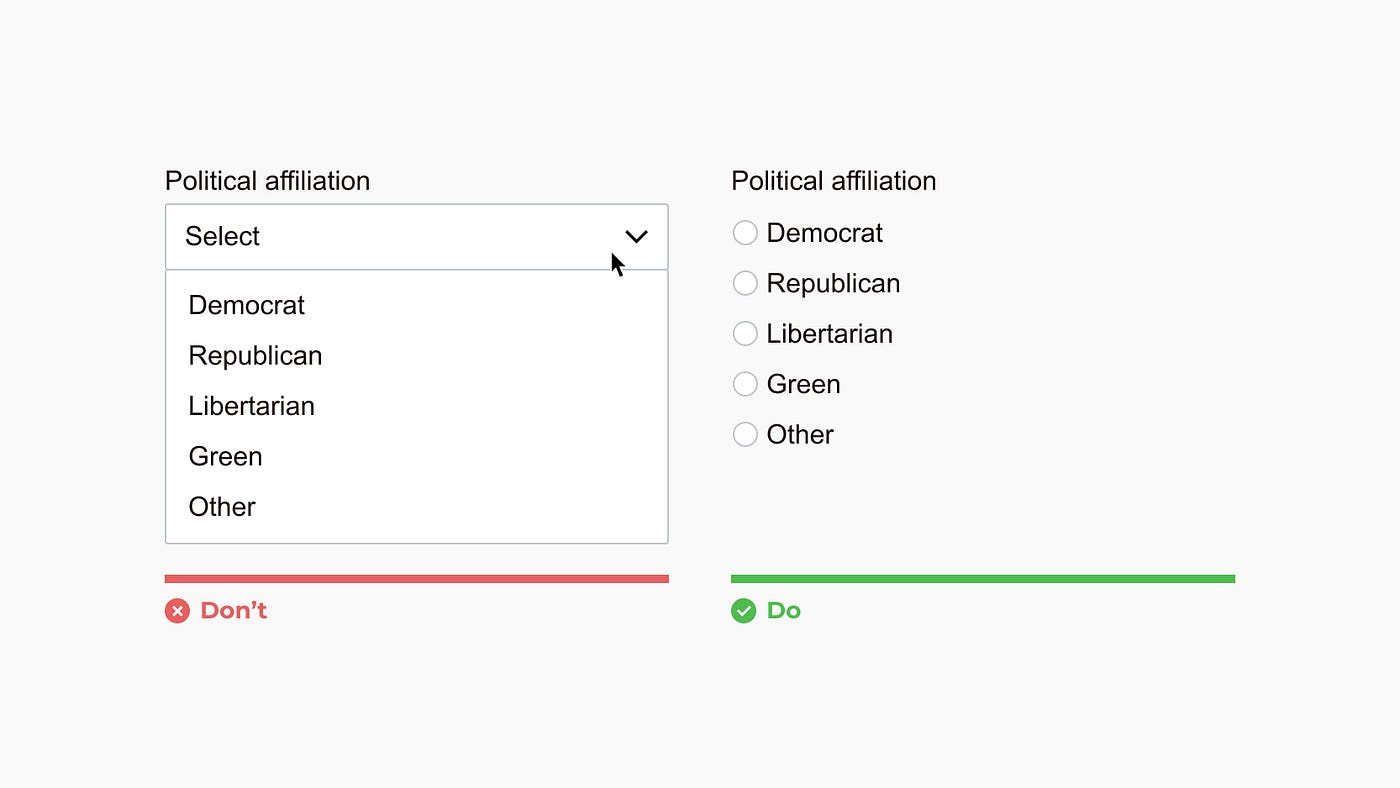Click Political affiliation label above the dropdown
The image size is (1400, 788).
click(x=267, y=181)
